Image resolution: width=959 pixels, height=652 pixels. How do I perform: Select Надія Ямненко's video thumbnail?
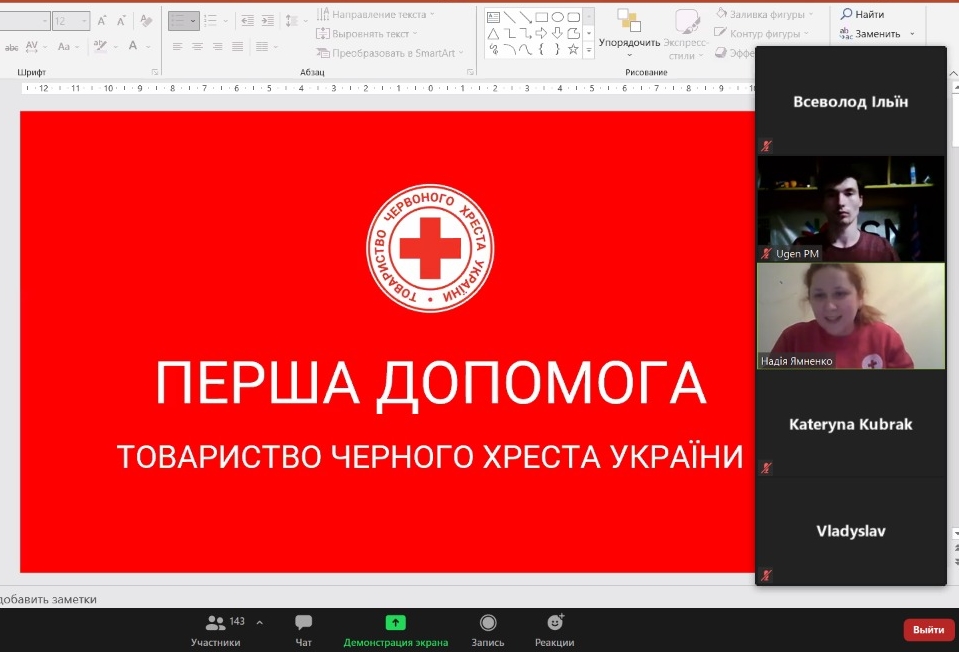pos(850,316)
